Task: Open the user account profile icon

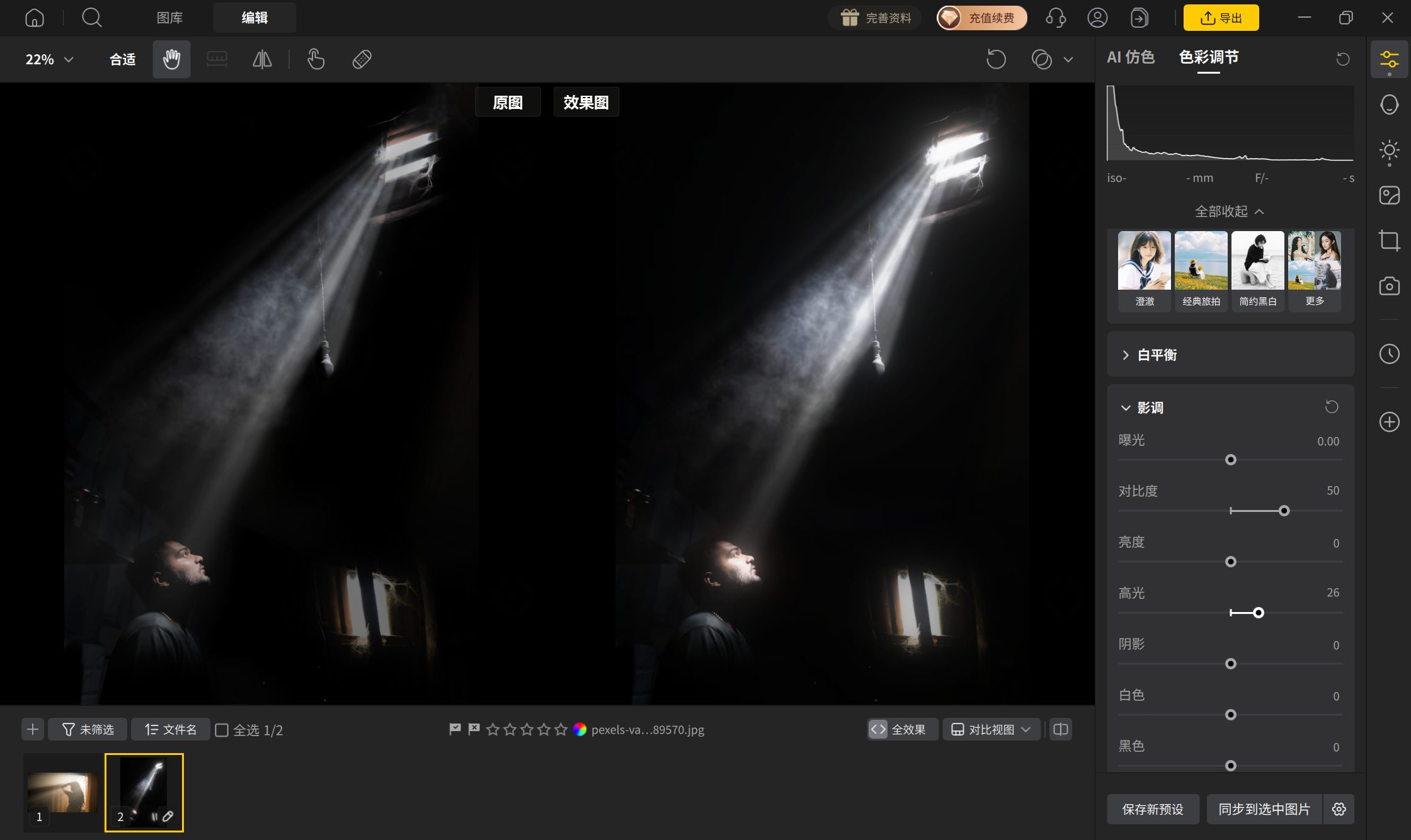Action: 1097,18
